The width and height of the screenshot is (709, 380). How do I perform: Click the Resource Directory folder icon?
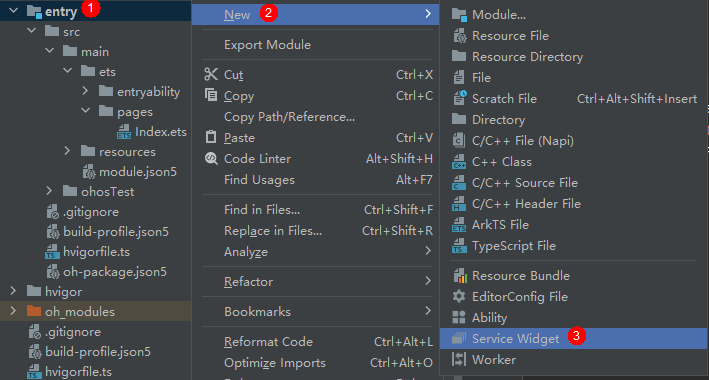point(459,57)
